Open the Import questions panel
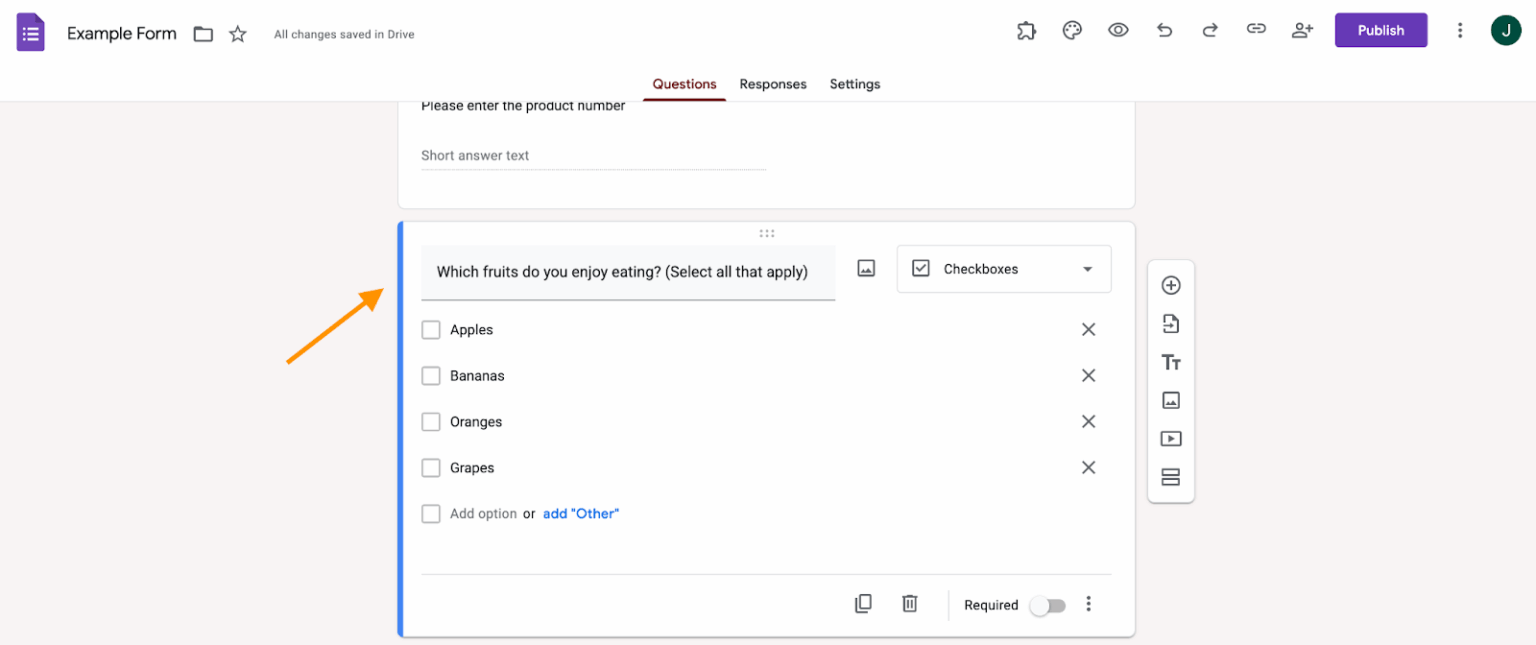This screenshot has height=645, width=1536. [x=1170, y=323]
